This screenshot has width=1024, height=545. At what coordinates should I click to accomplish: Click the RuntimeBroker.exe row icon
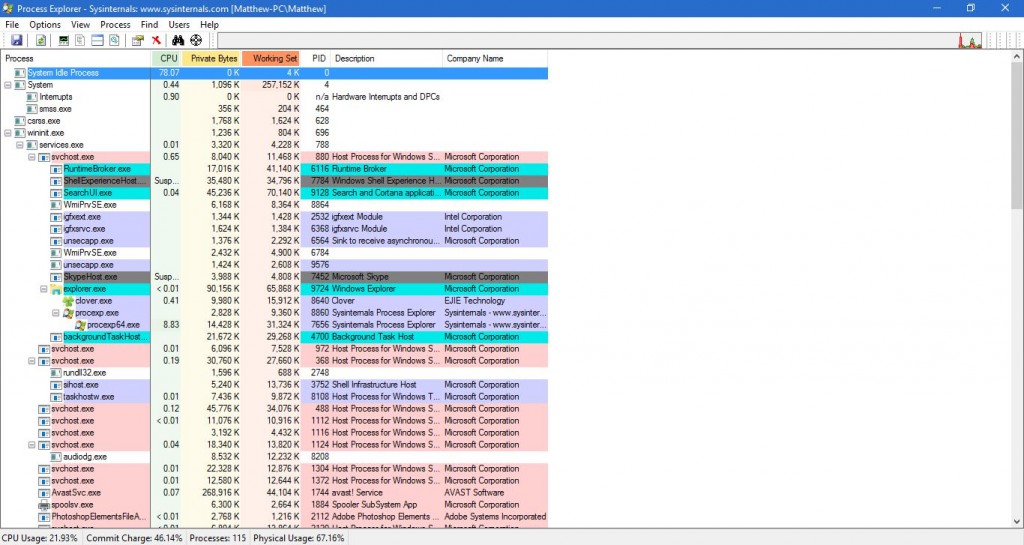56,169
